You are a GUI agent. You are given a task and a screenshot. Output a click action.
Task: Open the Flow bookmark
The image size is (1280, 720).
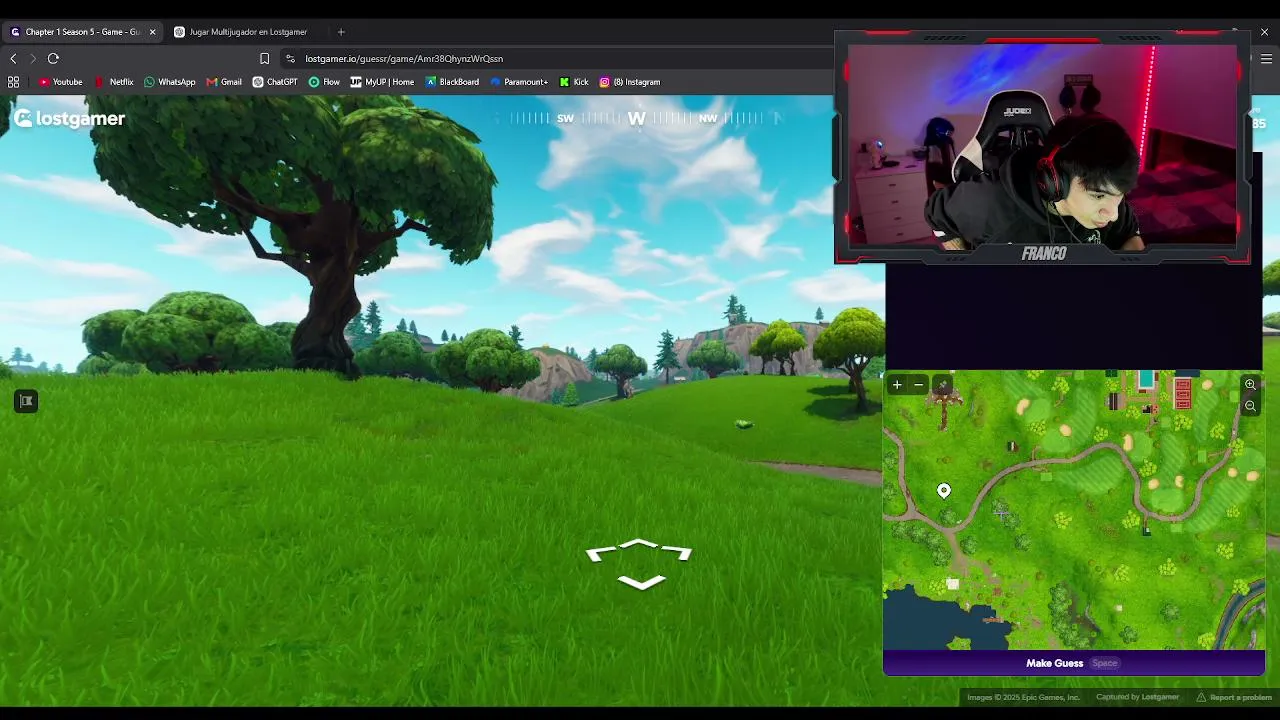(x=324, y=82)
